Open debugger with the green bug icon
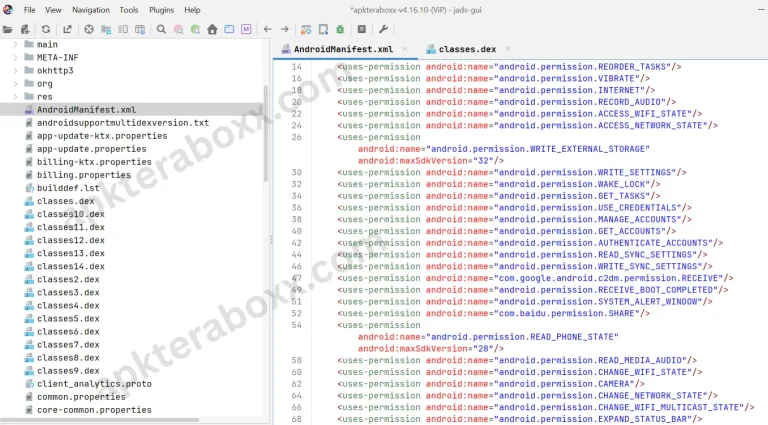768x425 pixels. point(340,29)
